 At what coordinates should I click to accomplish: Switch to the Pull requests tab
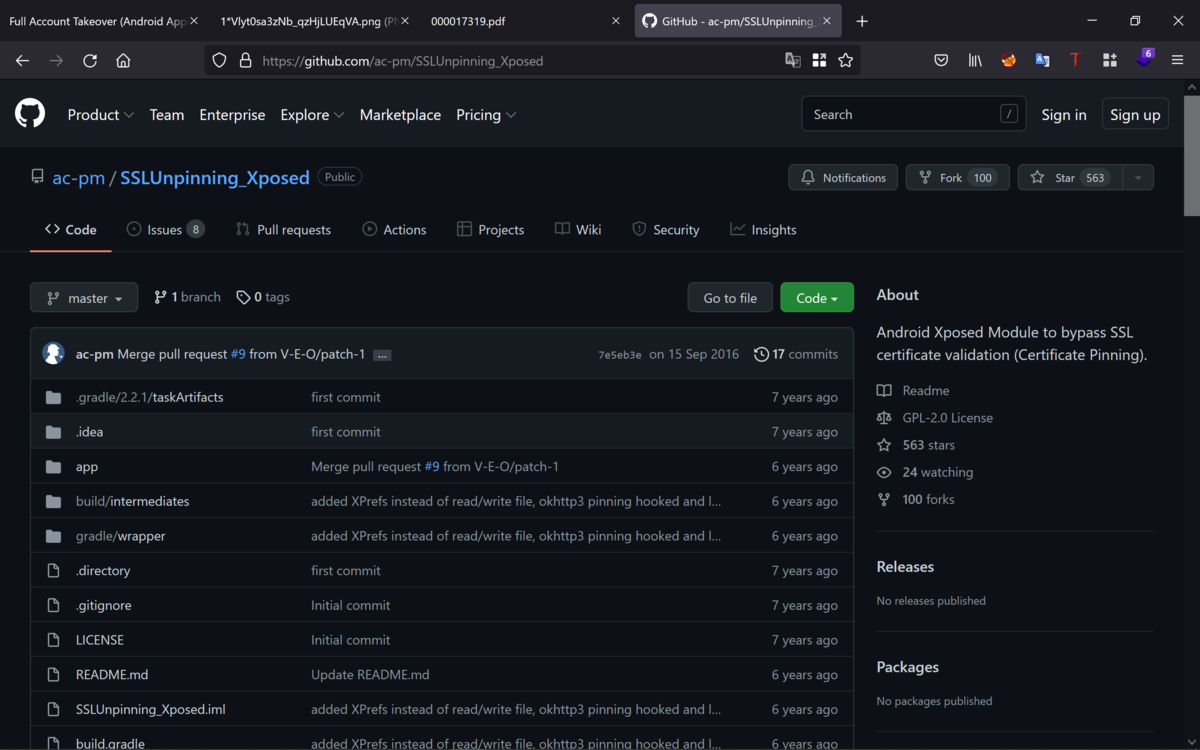pyautogui.click(x=283, y=230)
